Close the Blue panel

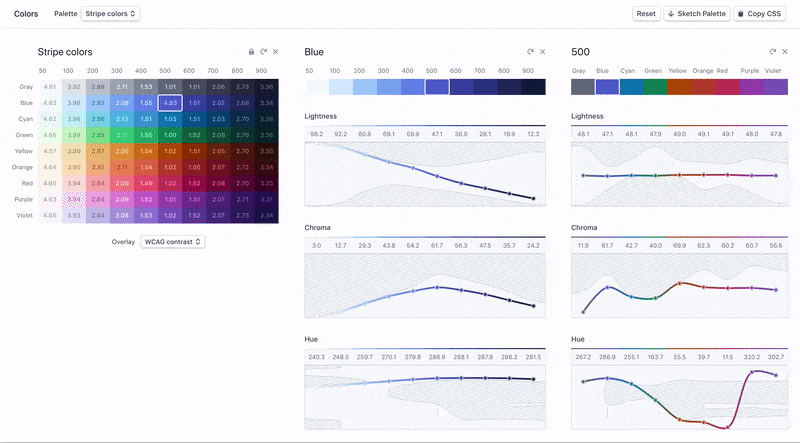[542, 52]
